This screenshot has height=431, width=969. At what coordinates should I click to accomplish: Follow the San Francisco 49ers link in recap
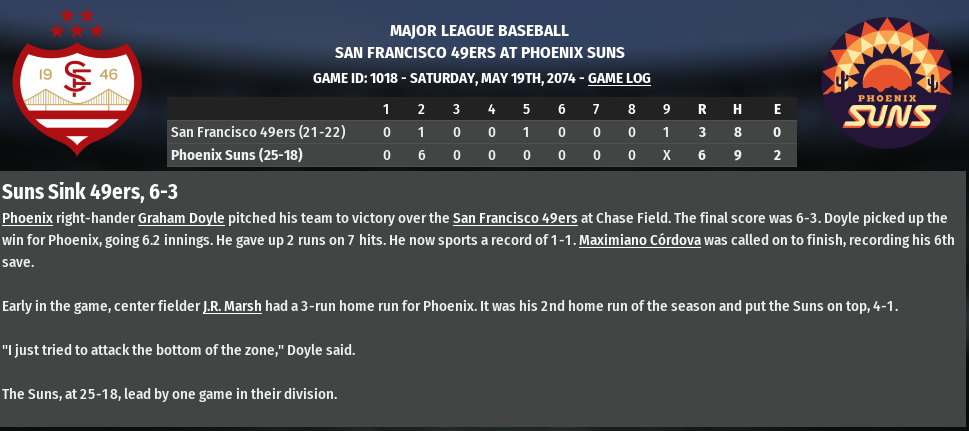(515, 217)
